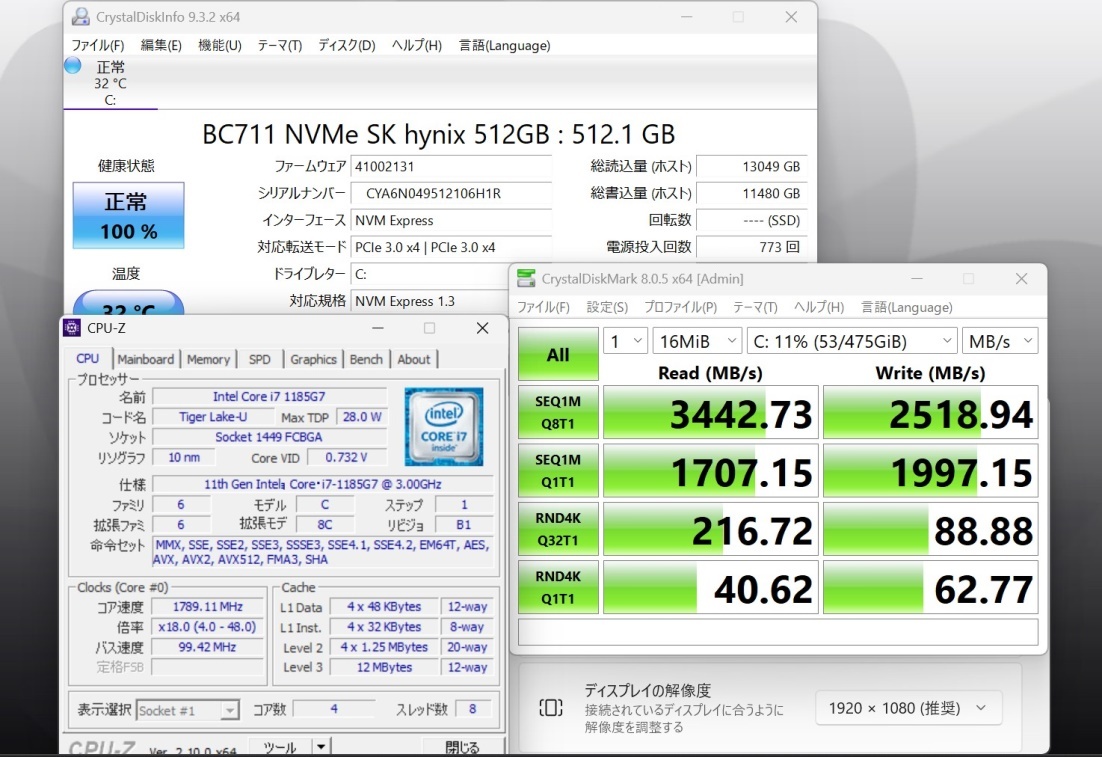Image resolution: width=1102 pixels, height=757 pixels.
Task: Click the SEQ1M Q8T1 read result 3442.73
Action: (711, 413)
